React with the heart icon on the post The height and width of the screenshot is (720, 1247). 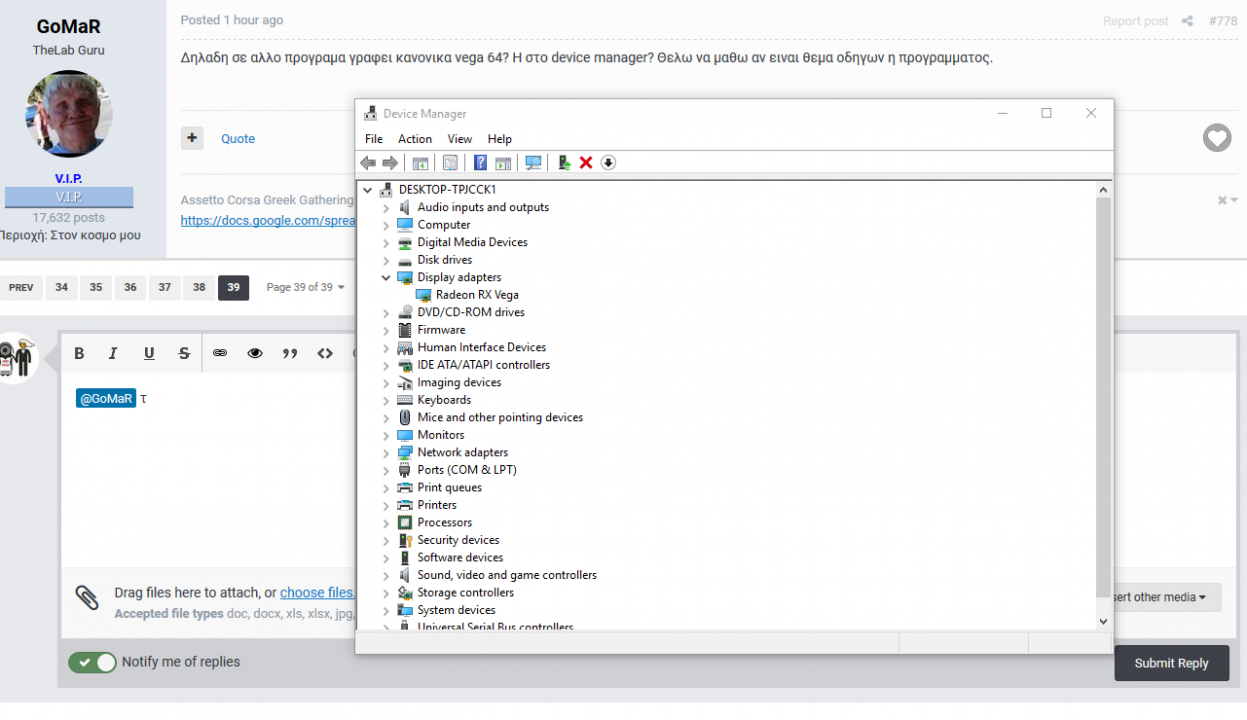click(x=1216, y=138)
